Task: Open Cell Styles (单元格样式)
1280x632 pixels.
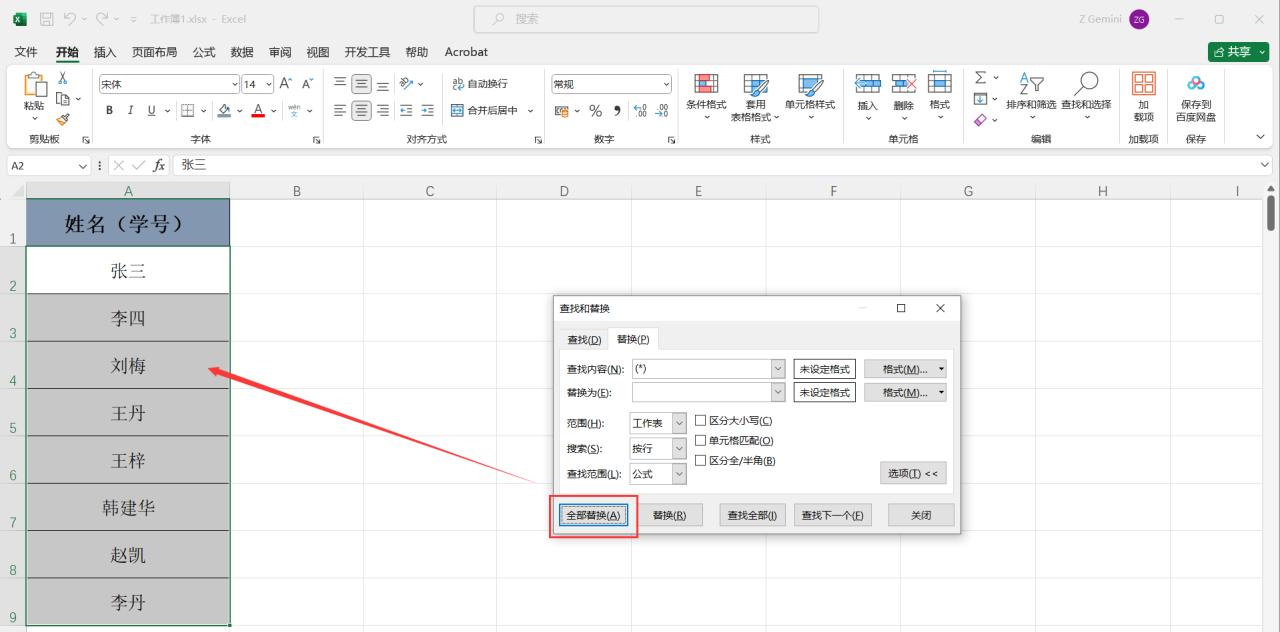Action: point(810,97)
